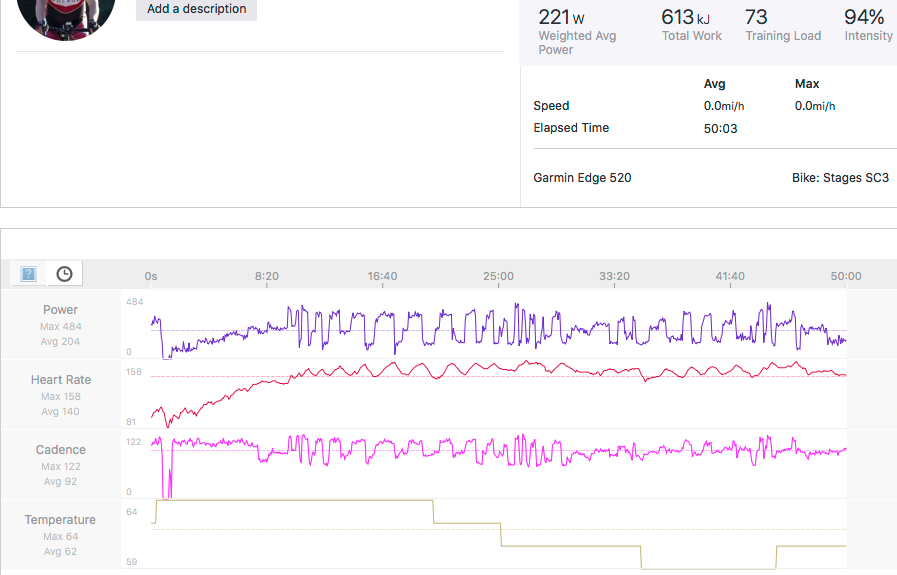Click the Training Load value 73
This screenshot has height=575, width=897.
click(x=757, y=17)
